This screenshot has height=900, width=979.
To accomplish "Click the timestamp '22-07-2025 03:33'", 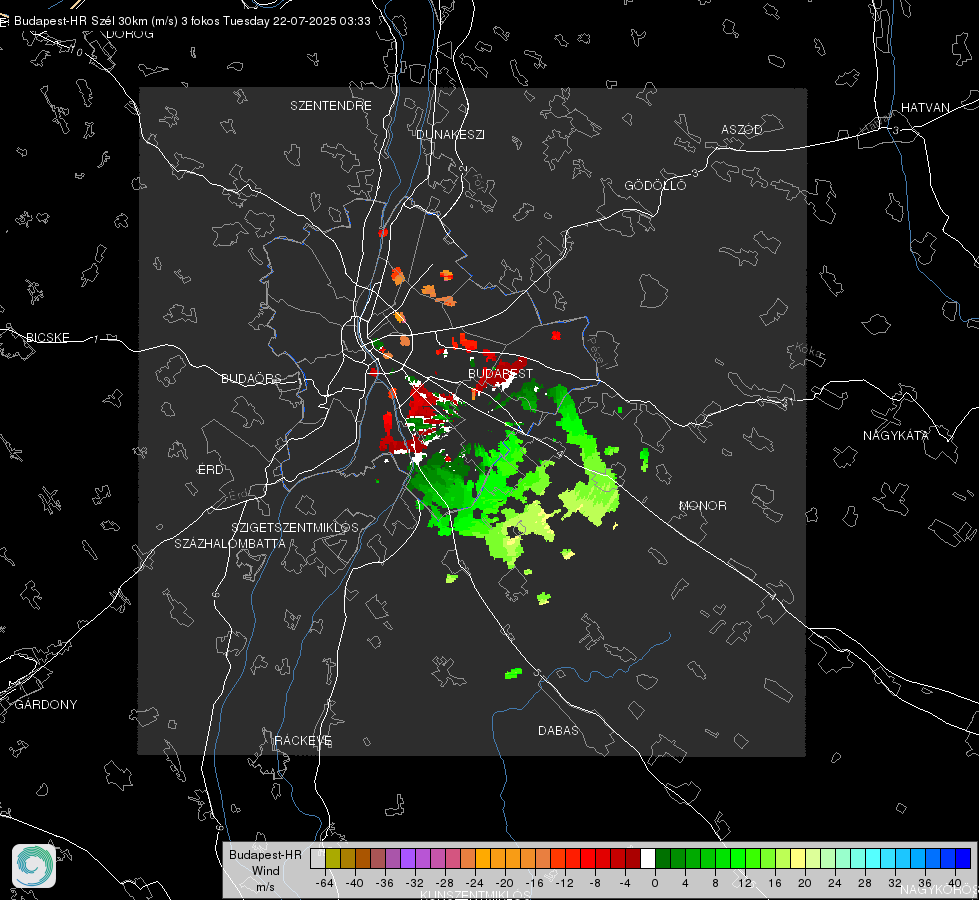I will pyautogui.click(x=322, y=21).
